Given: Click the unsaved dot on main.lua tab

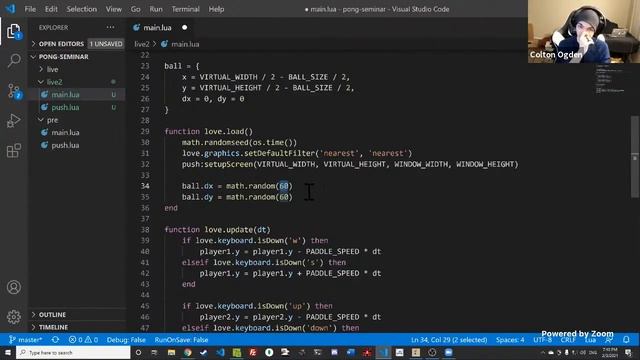Looking at the screenshot, I should point(184,27).
